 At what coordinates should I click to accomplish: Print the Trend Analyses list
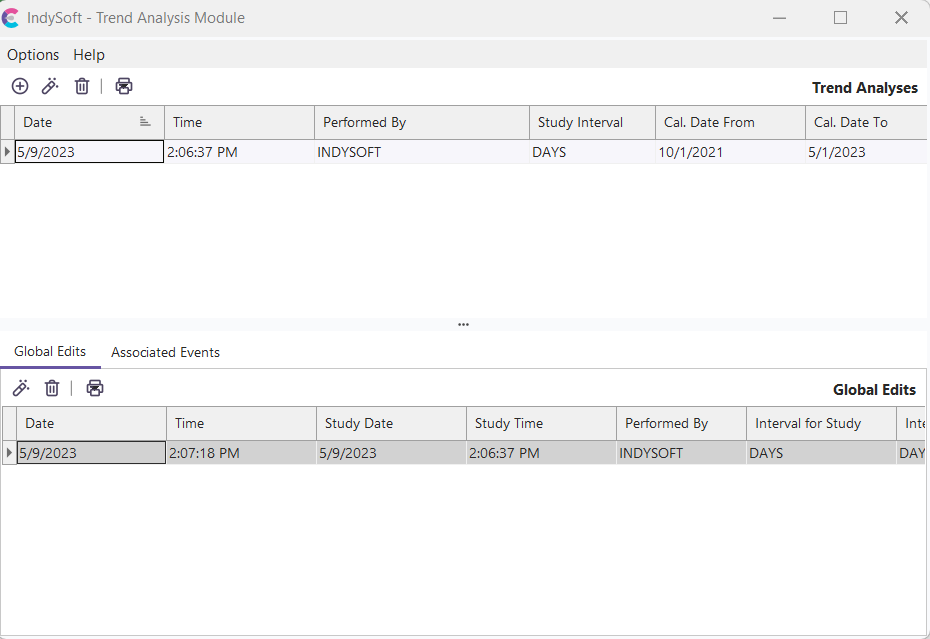124,87
